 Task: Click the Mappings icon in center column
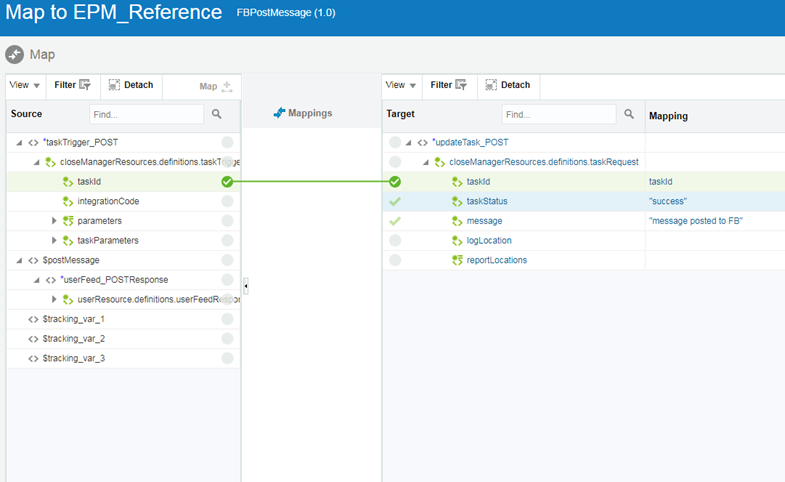(x=279, y=113)
